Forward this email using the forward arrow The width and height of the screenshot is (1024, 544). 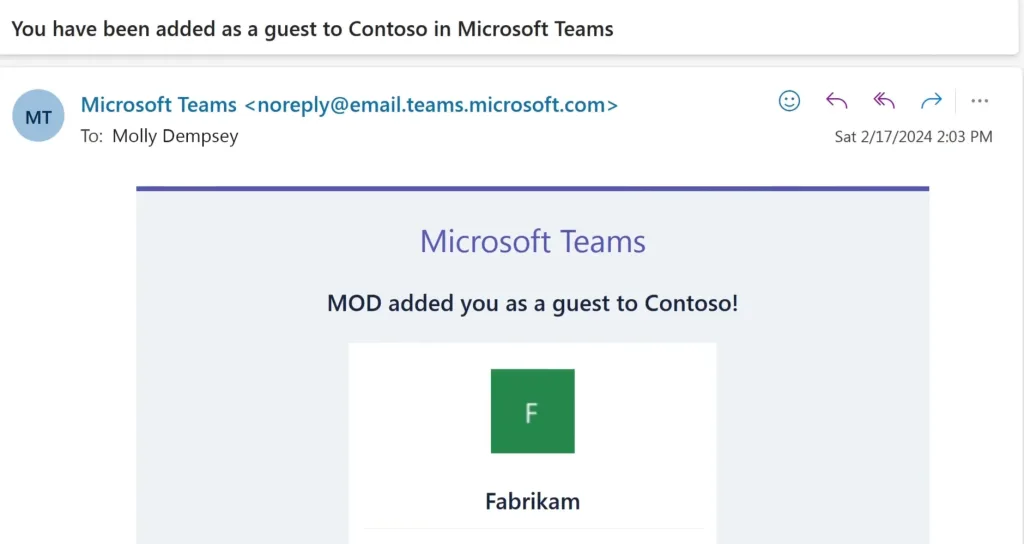click(931, 101)
